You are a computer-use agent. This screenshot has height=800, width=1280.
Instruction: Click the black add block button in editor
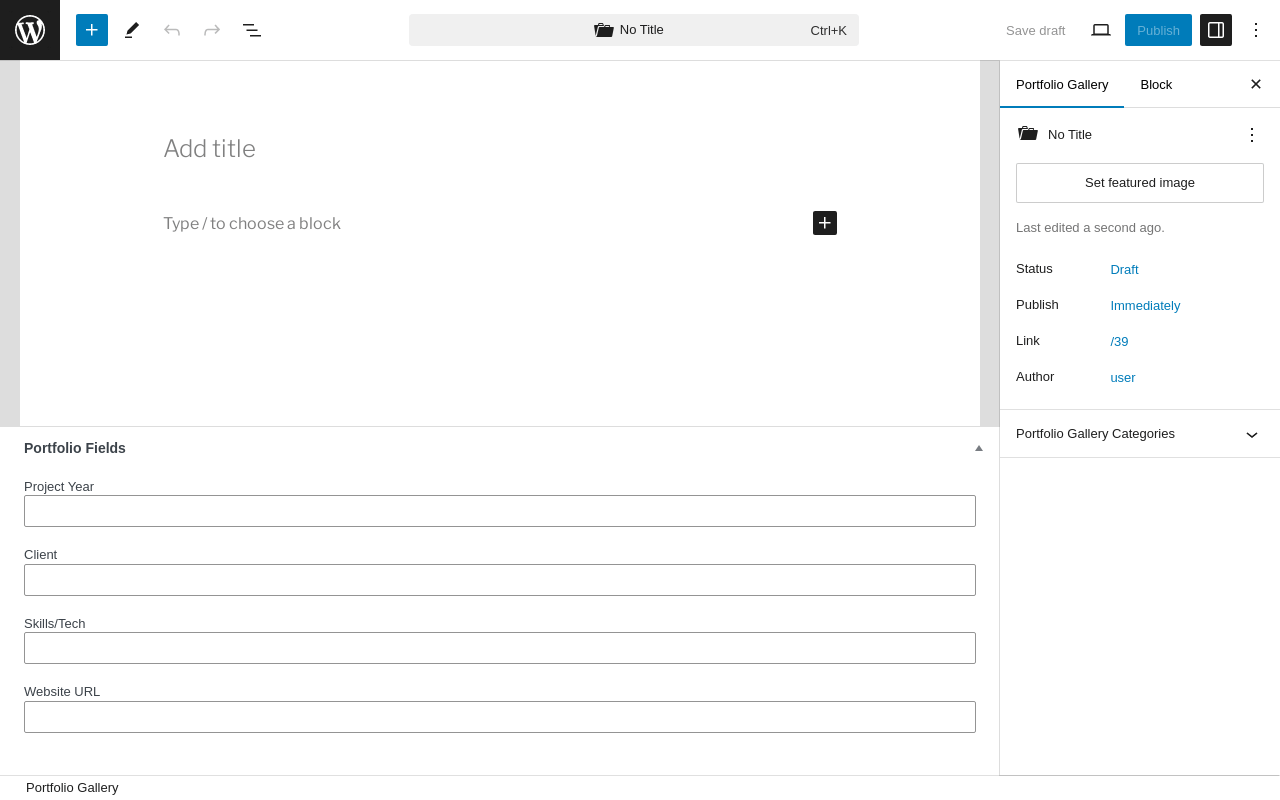pos(825,223)
